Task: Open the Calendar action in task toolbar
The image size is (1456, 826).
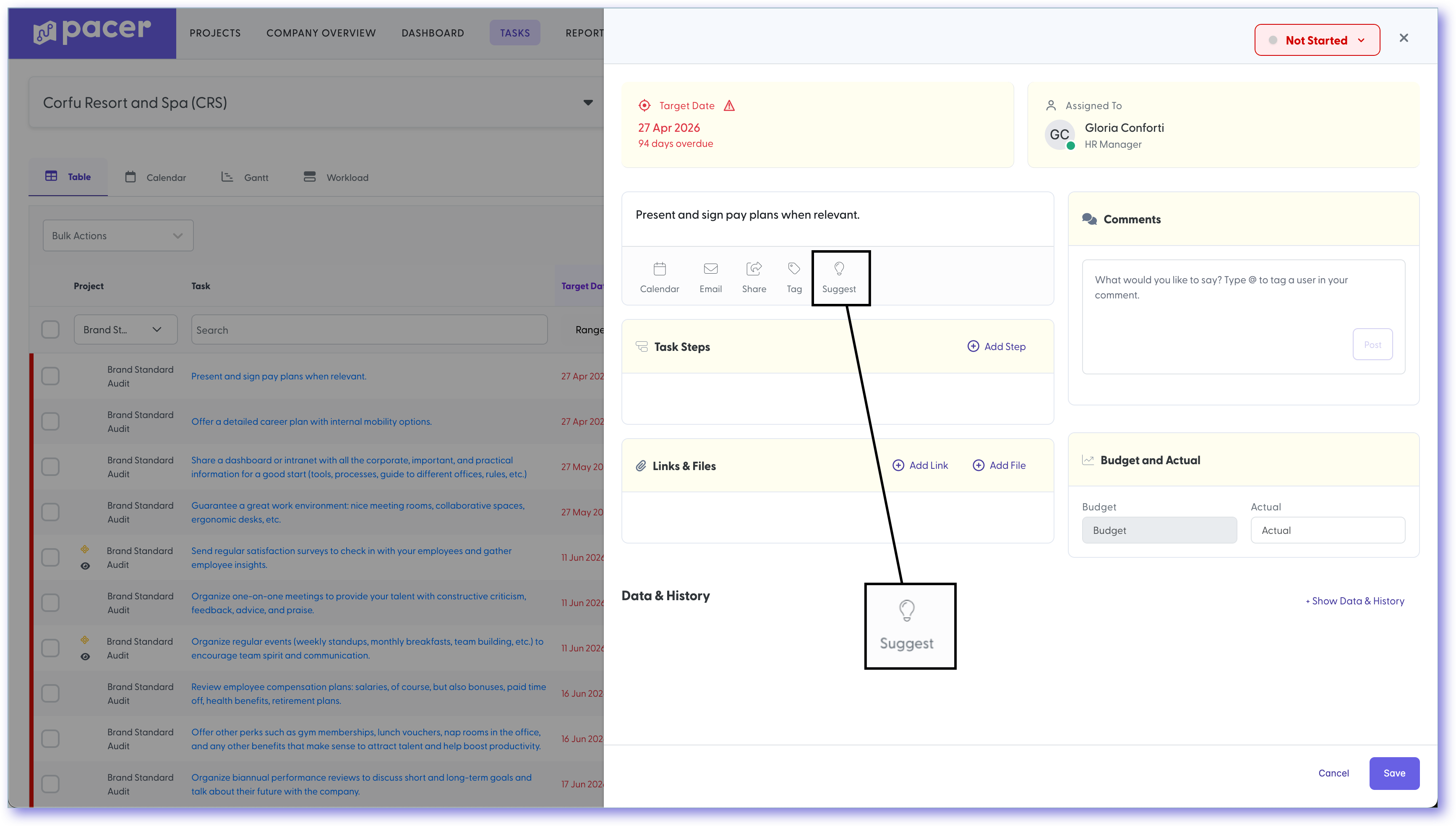Action: 659,277
